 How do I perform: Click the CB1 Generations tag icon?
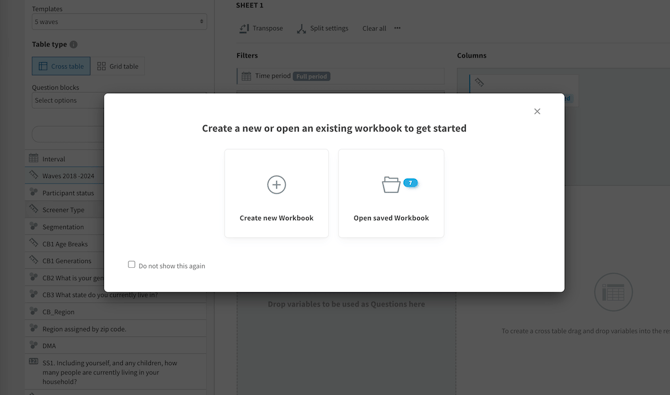[x=33, y=259]
